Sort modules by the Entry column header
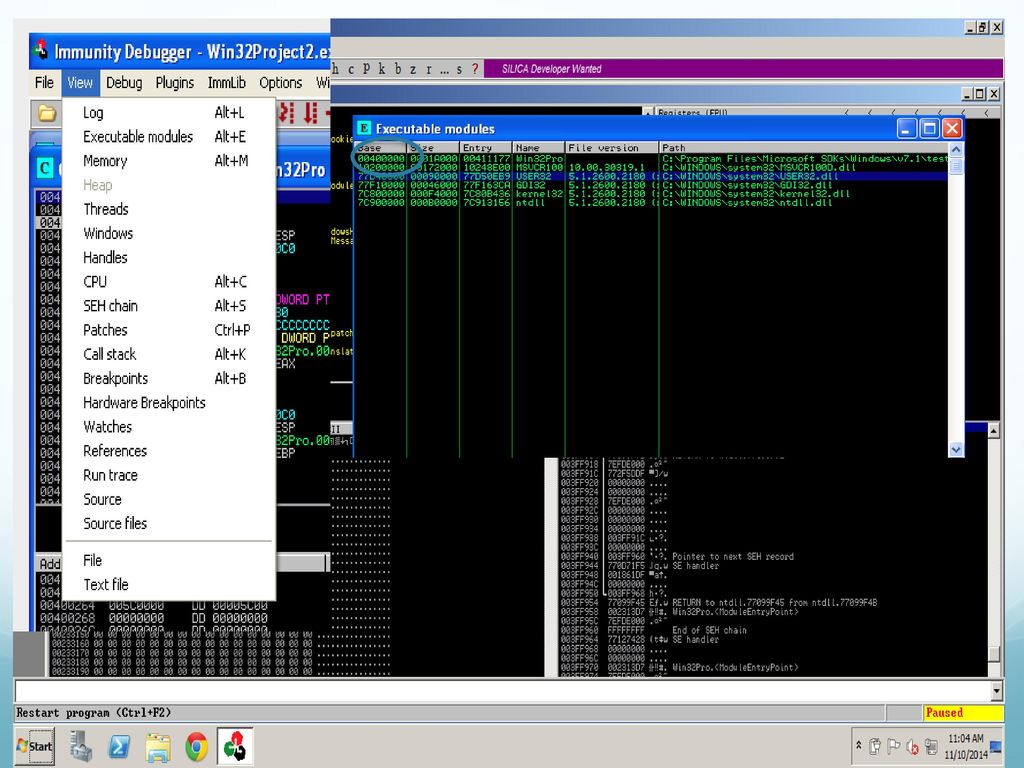This screenshot has height=768, width=1024. (x=485, y=148)
